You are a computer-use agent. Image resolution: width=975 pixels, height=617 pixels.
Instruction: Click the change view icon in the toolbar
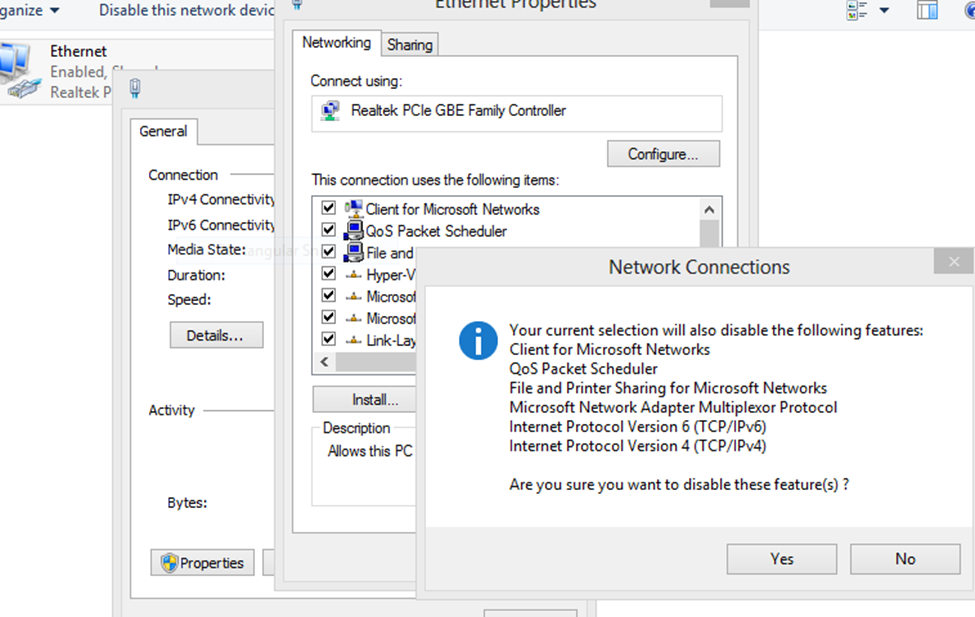[858, 11]
